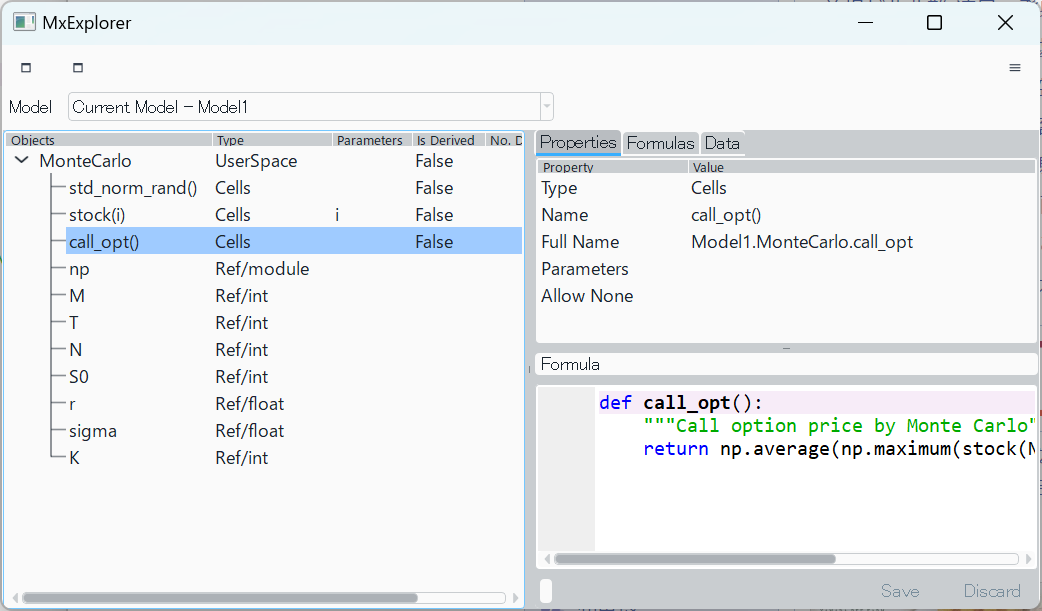
Task: Select stock(i) cells item
Action: point(96,215)
